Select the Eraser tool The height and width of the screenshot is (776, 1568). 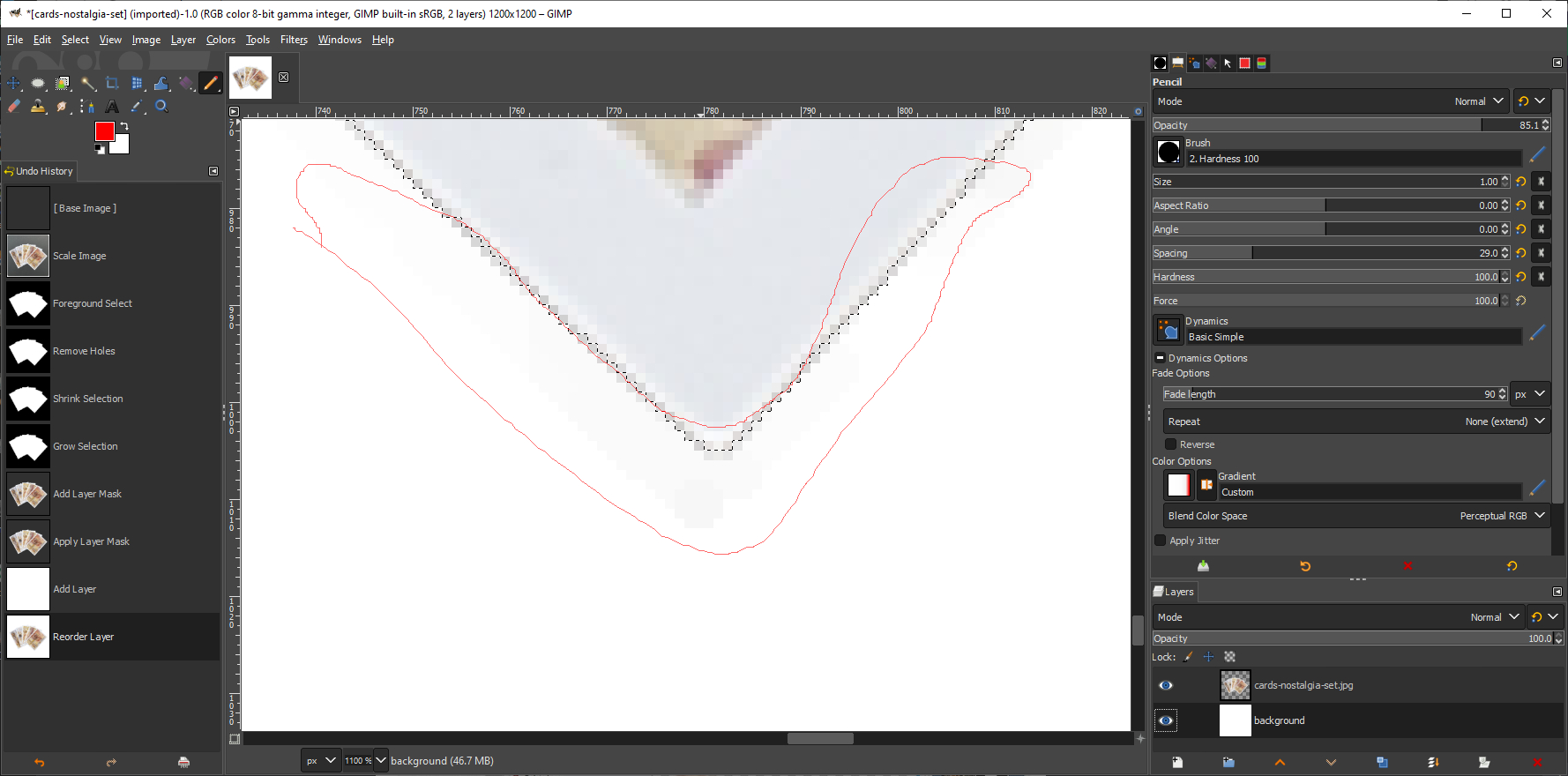coord(14,107)
